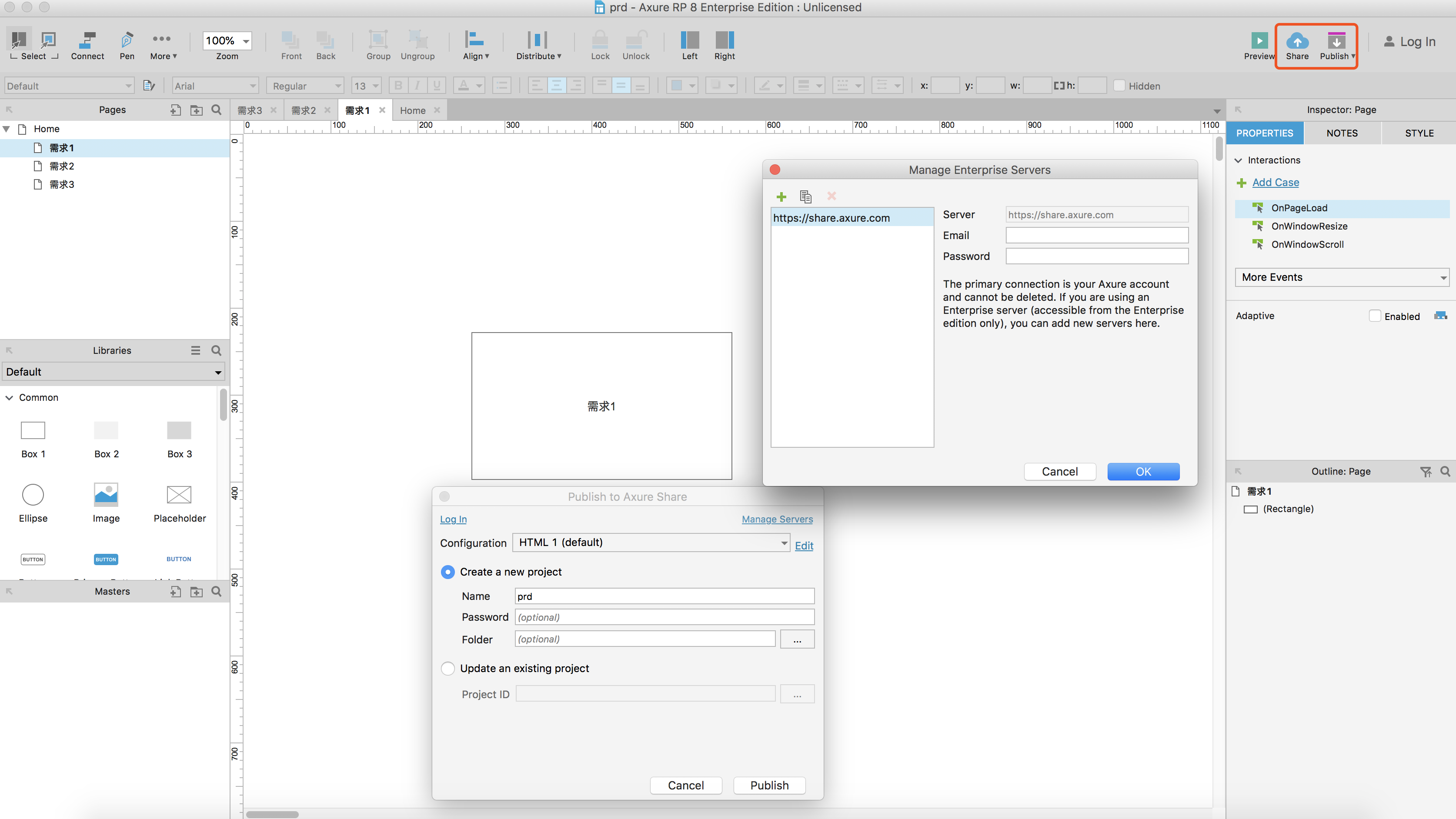Click green plus to add server
The width and height of the screenshot is (1456, 819).
point(781,196)
